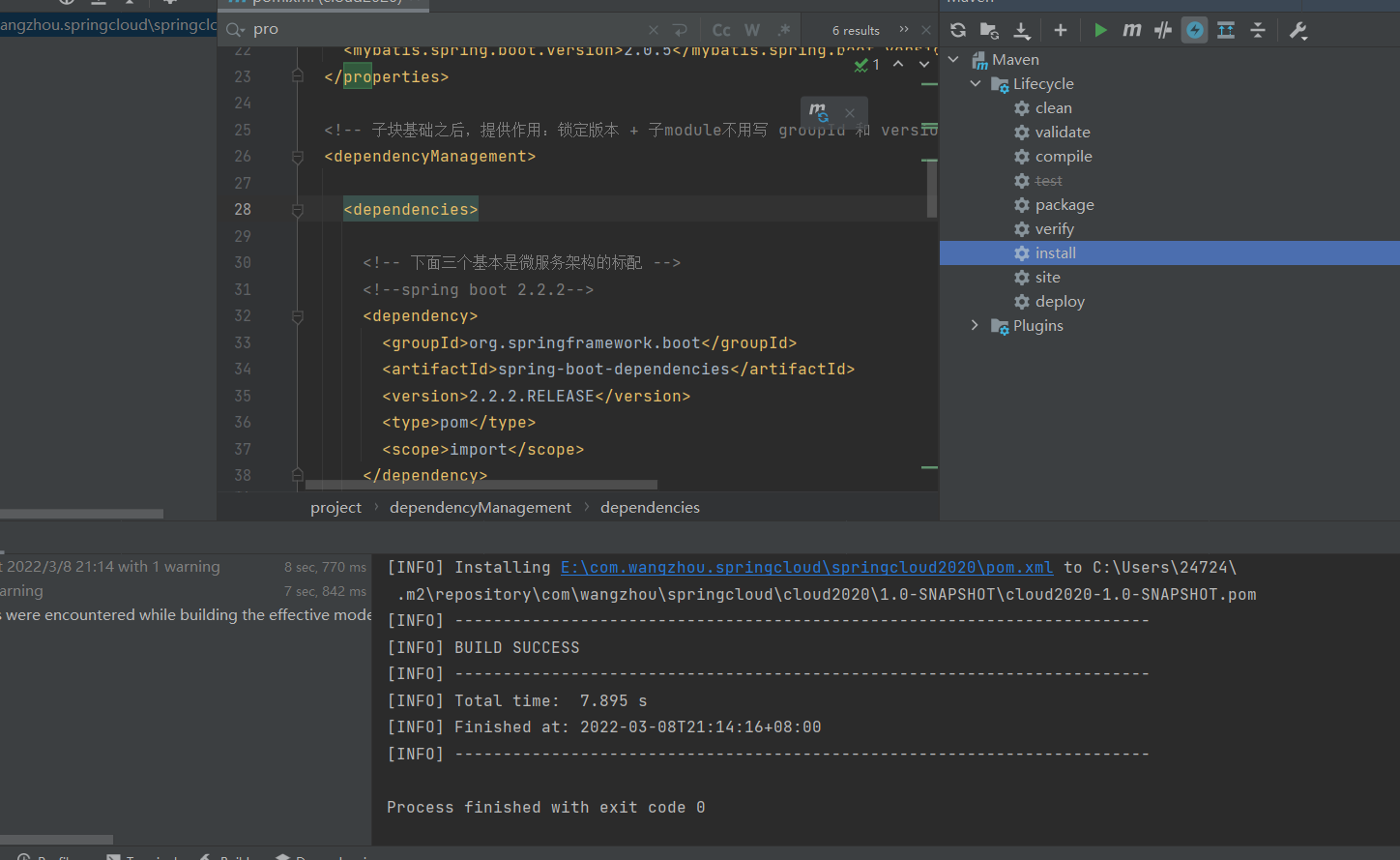Select 'dependencies' breadcrumb
The width and height of the screenshot is (1400, 860).
(650, 507)
